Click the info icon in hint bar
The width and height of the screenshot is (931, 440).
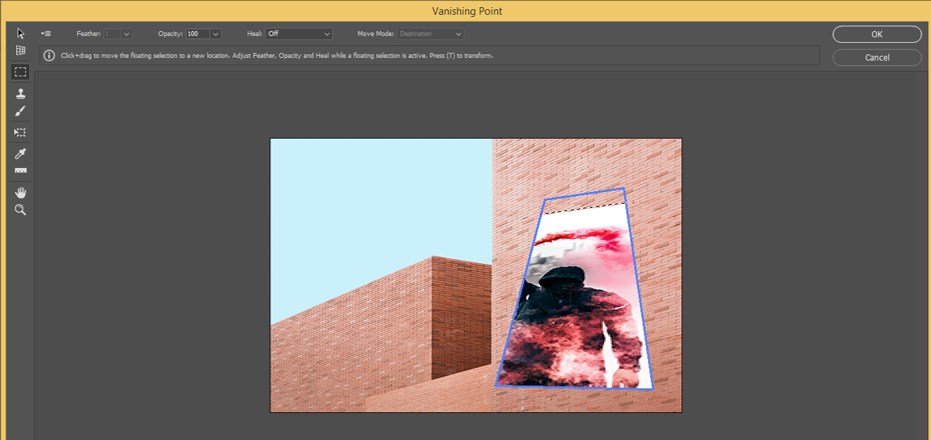(x=49, y=56)
